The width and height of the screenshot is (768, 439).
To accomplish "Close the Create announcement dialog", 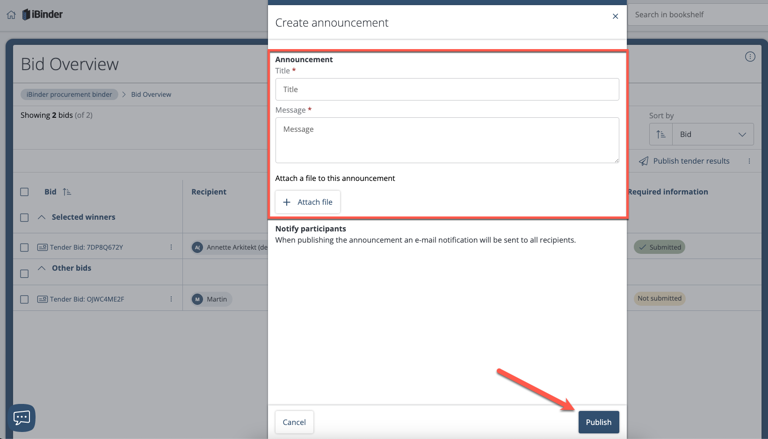I will [x=615, y=16].
